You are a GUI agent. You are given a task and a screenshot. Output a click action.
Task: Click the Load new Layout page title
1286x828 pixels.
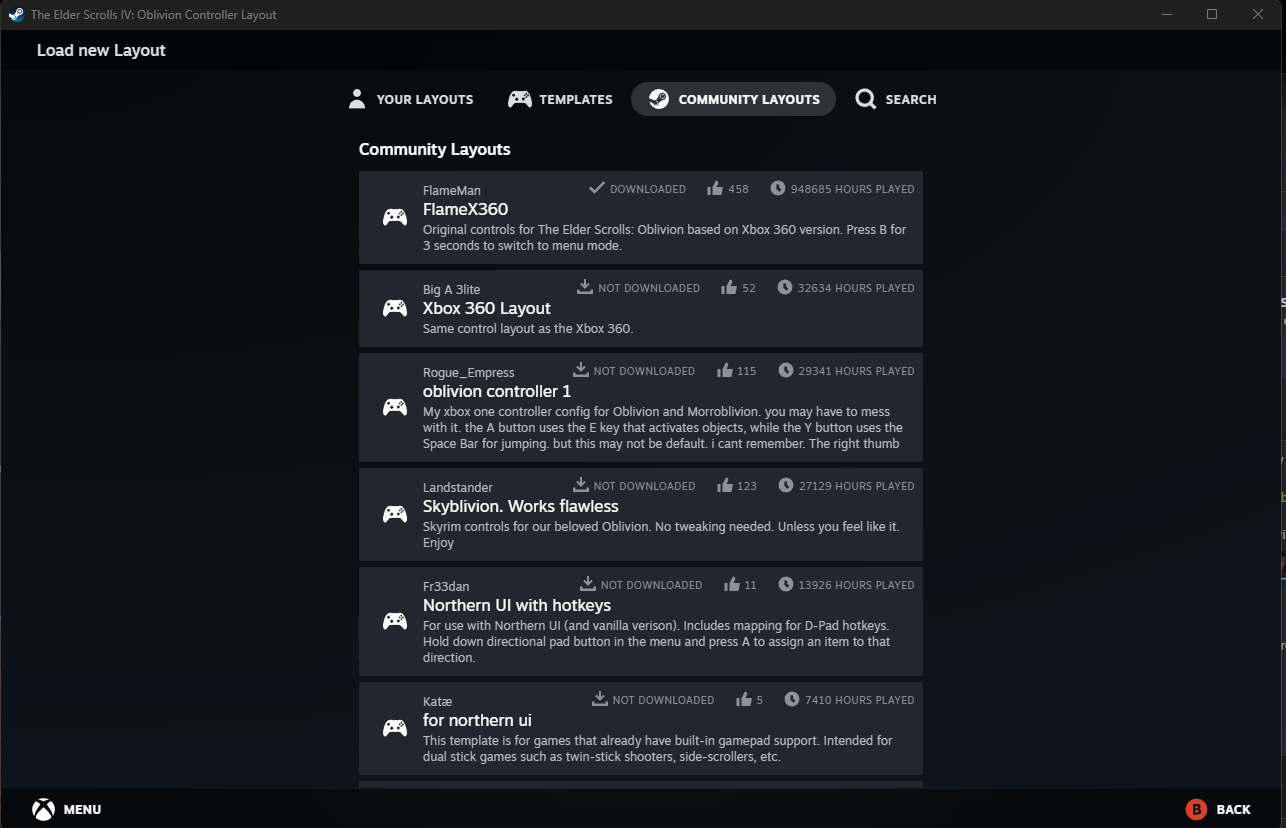[x=101, y=50]
